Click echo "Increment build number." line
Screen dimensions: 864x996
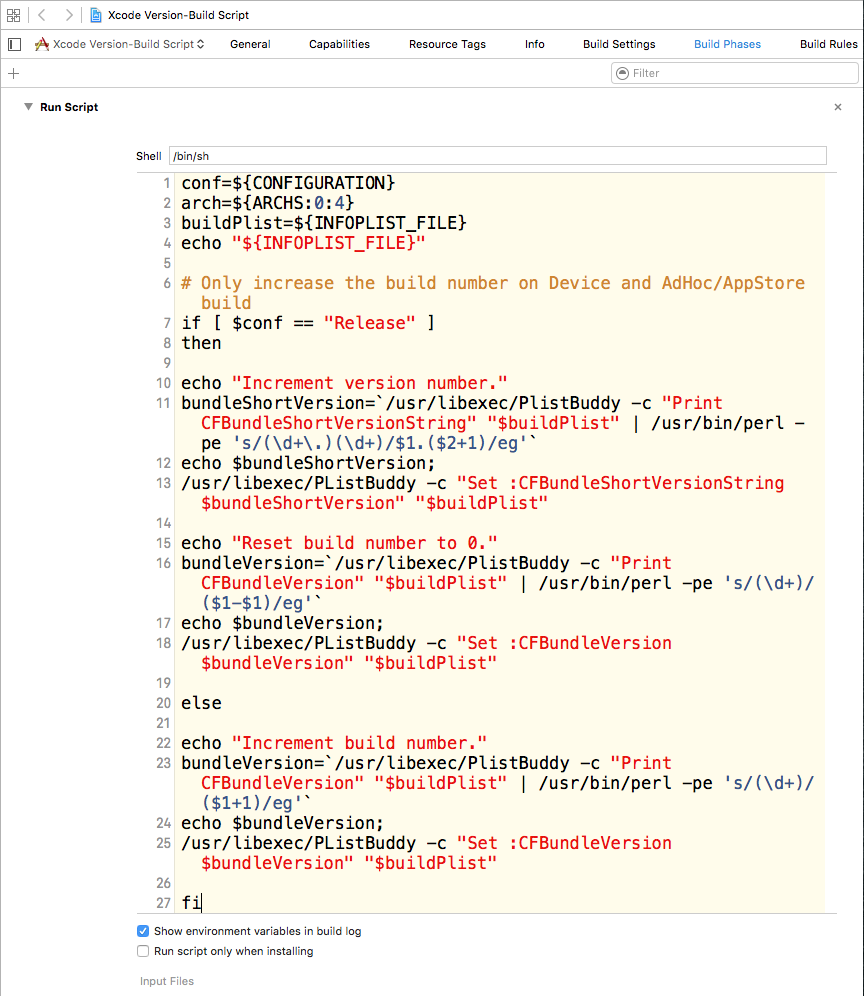coord(334,743)
